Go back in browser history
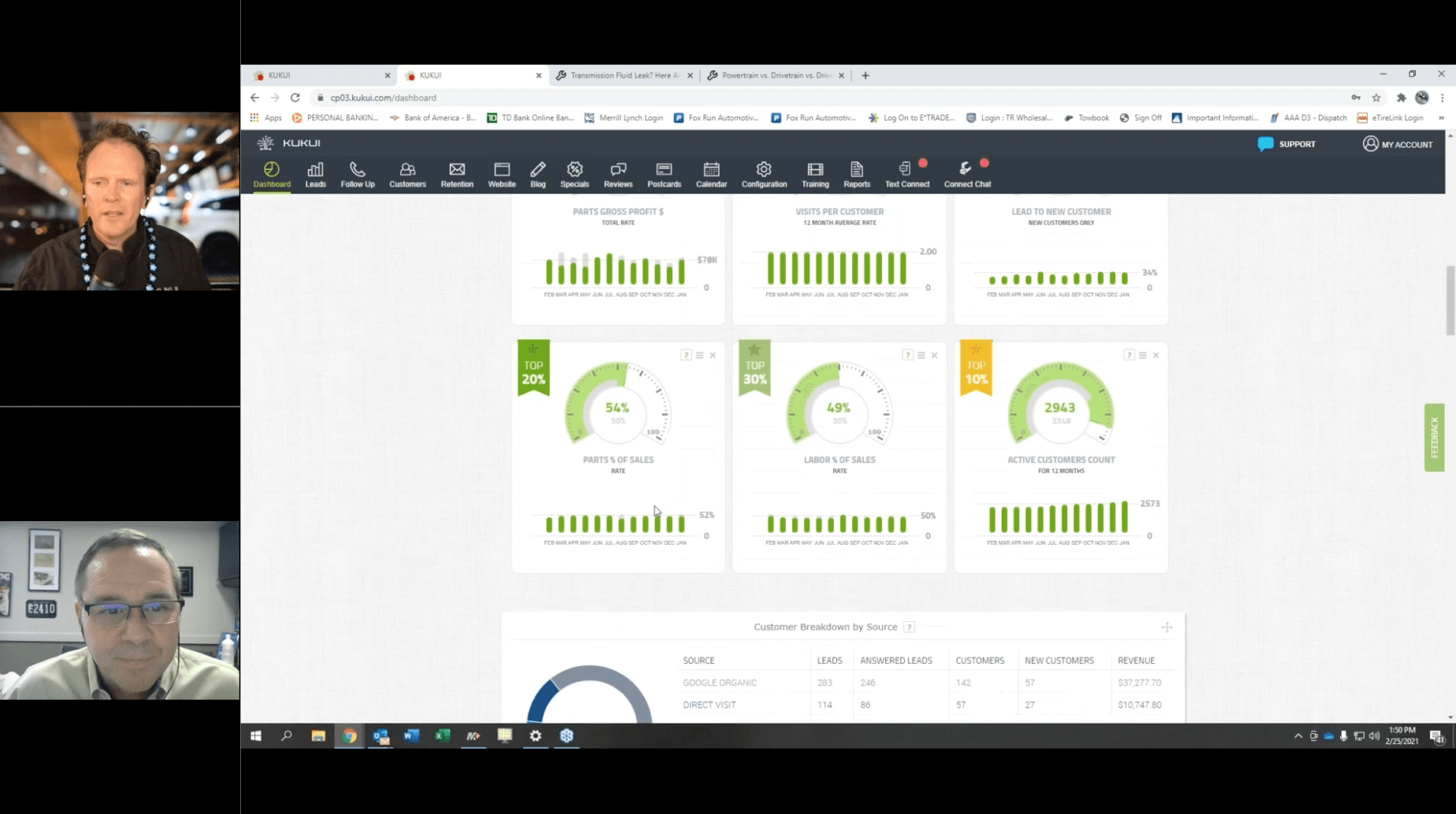 click(x=254, y=98)
